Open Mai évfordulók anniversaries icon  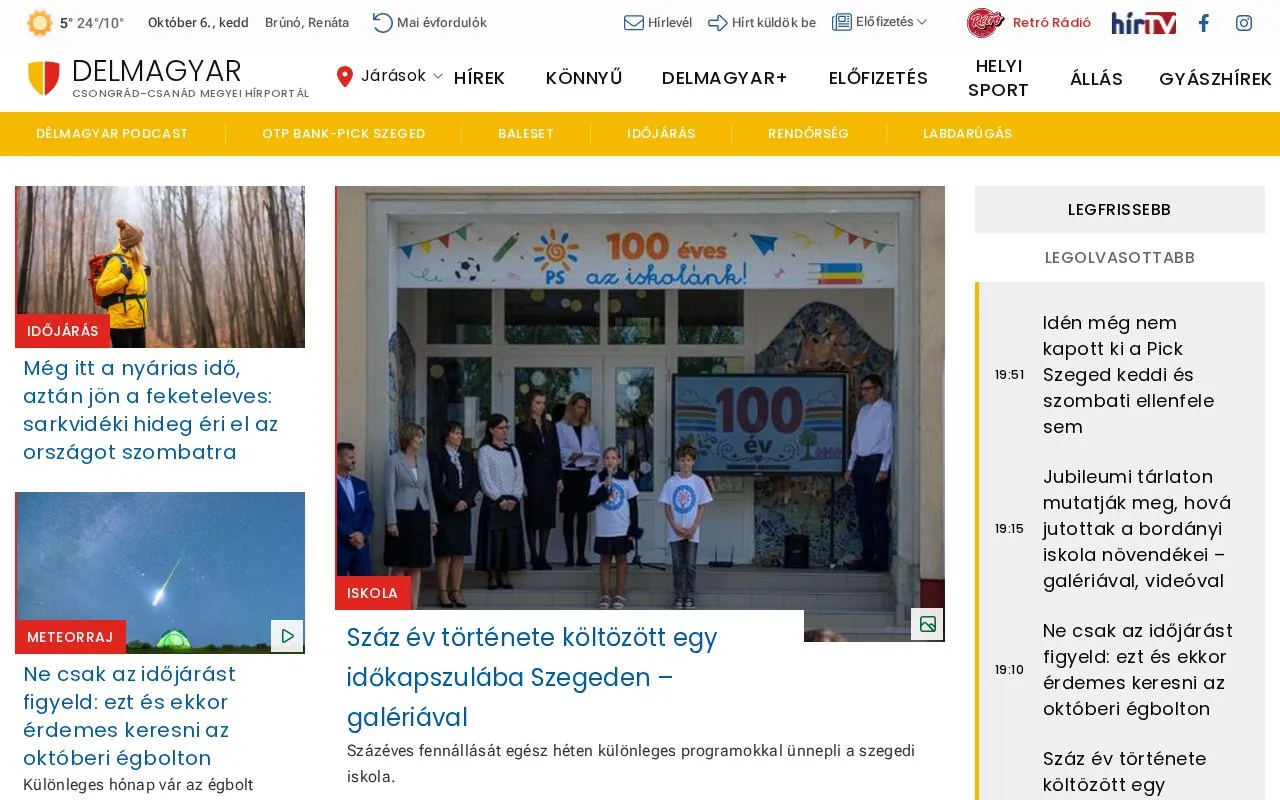tap(383, 22)
